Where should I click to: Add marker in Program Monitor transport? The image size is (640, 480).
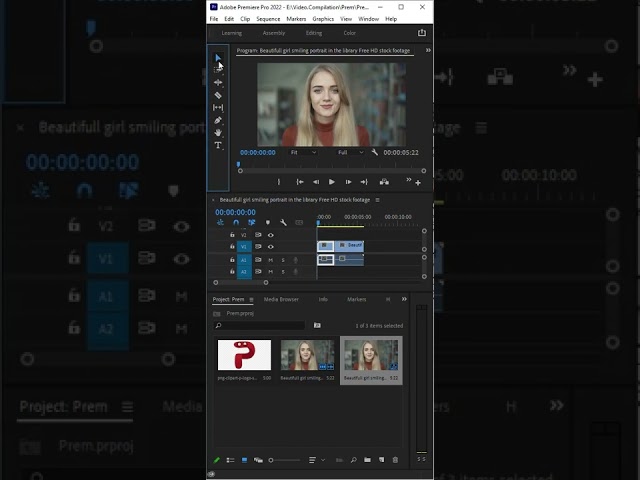[x=279, y=182]
